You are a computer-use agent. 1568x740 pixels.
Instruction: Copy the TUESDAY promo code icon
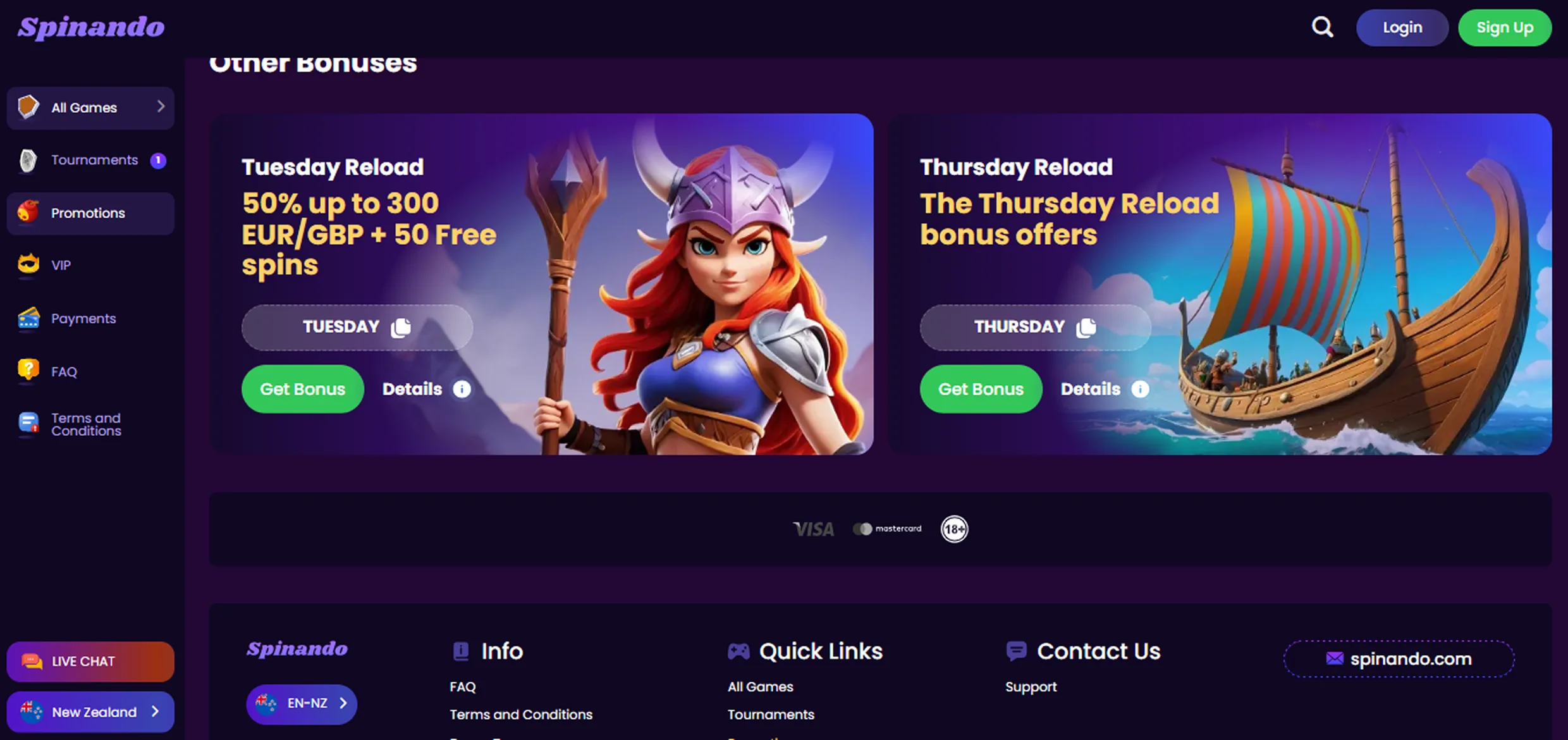coord(401,327)
